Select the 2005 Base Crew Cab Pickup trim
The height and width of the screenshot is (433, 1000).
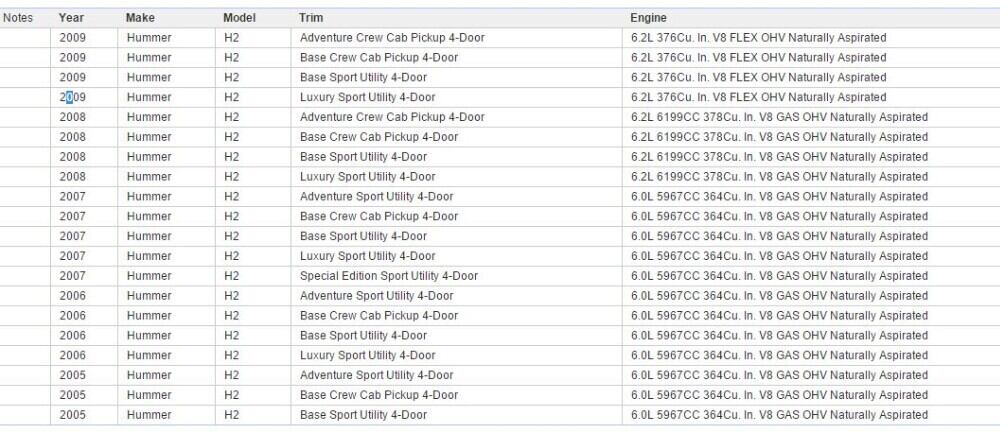[379, 395]
